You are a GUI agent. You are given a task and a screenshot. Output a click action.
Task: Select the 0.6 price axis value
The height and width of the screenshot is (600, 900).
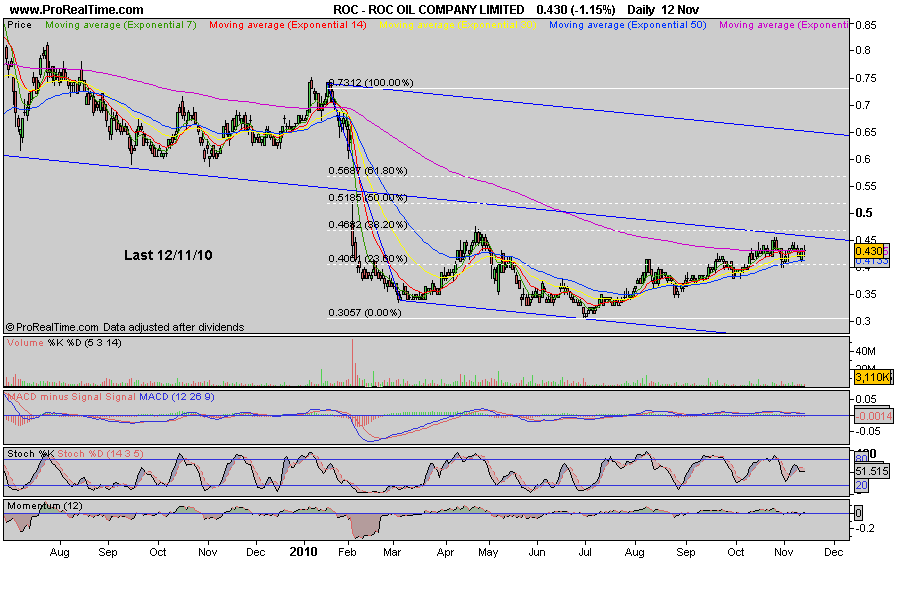863,160
